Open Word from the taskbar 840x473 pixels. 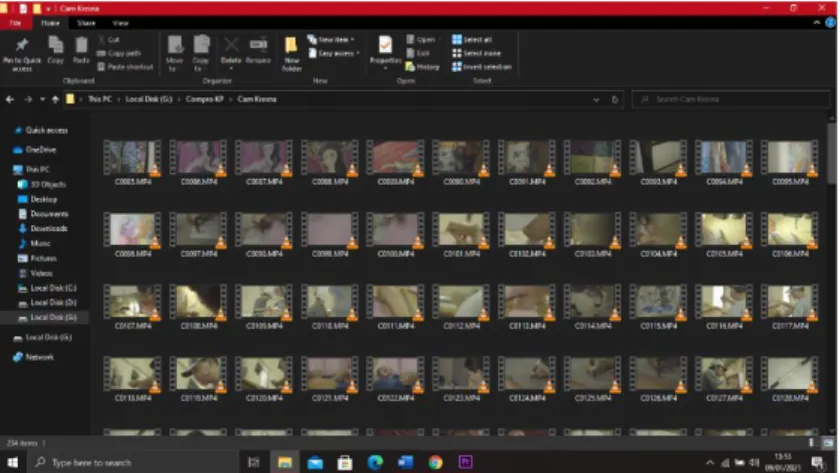[x=406, y=462]
